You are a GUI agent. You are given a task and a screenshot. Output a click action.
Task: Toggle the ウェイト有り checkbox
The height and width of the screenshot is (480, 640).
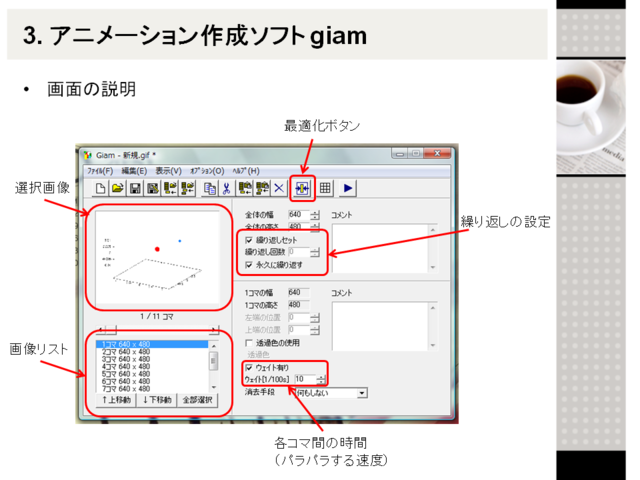tap(249, 367)
